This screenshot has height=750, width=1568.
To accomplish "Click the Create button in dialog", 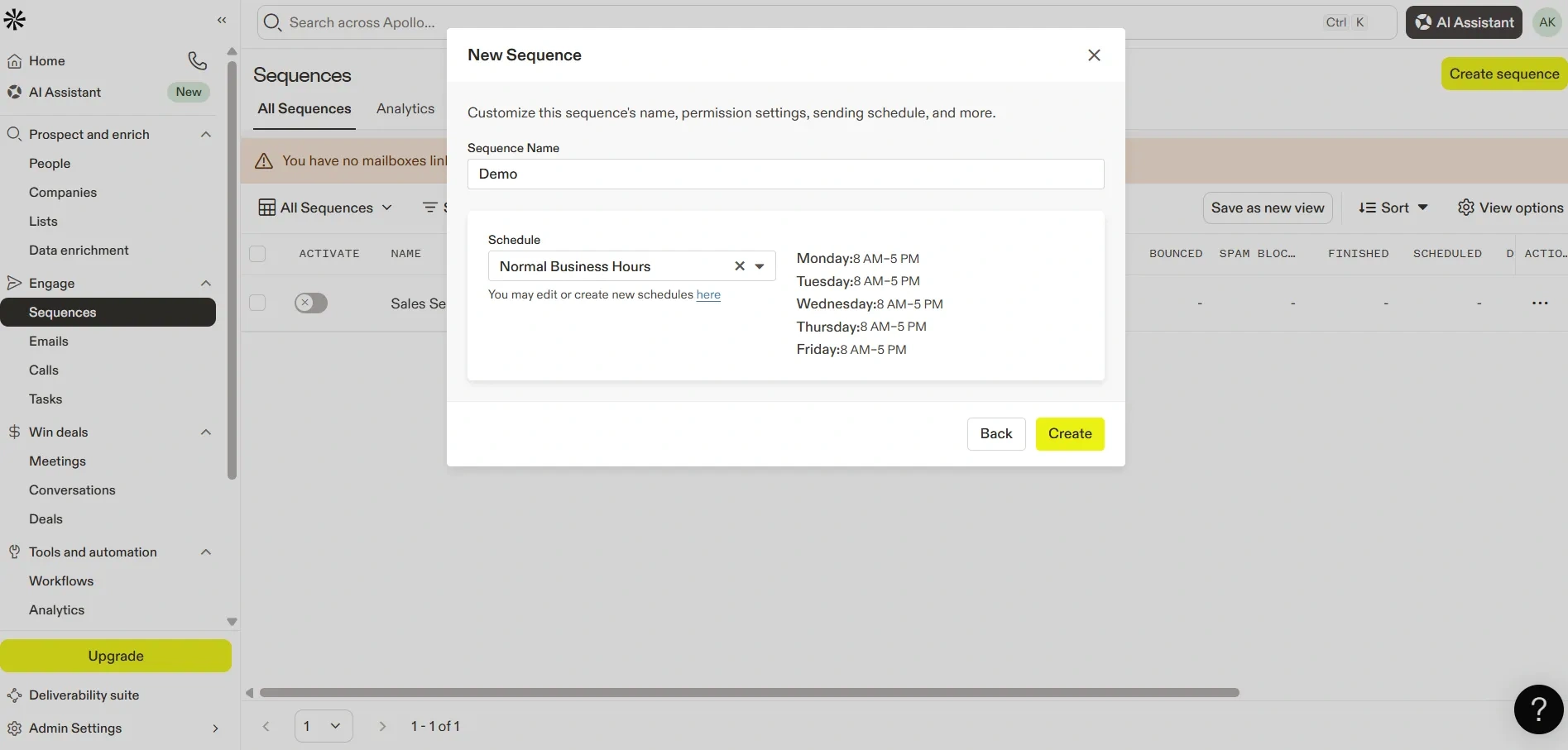I will [x=1069, y=434].
